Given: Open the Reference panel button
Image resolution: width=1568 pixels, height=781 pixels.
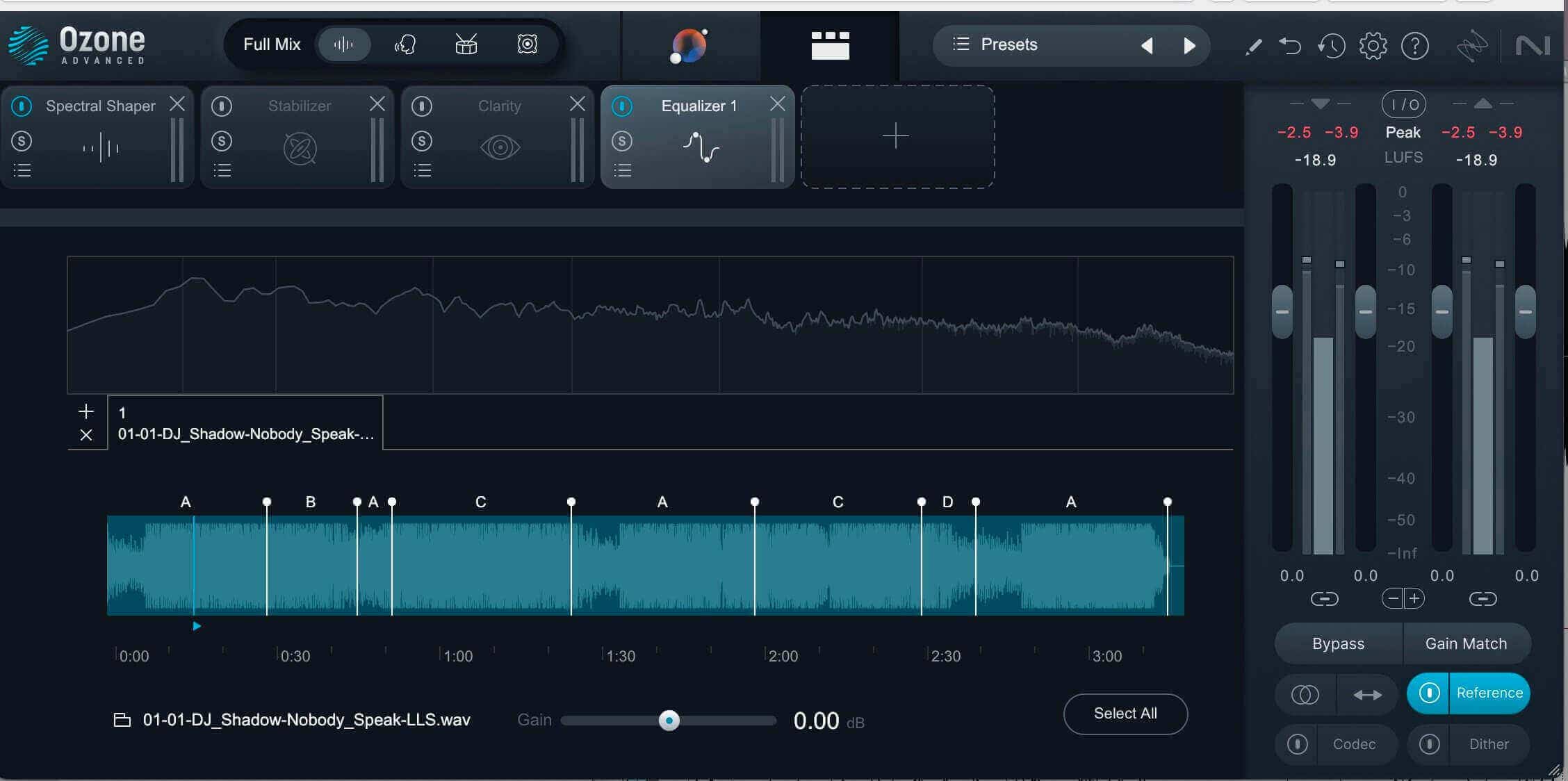Looking at the screenshot, I should coord(1489,693).
